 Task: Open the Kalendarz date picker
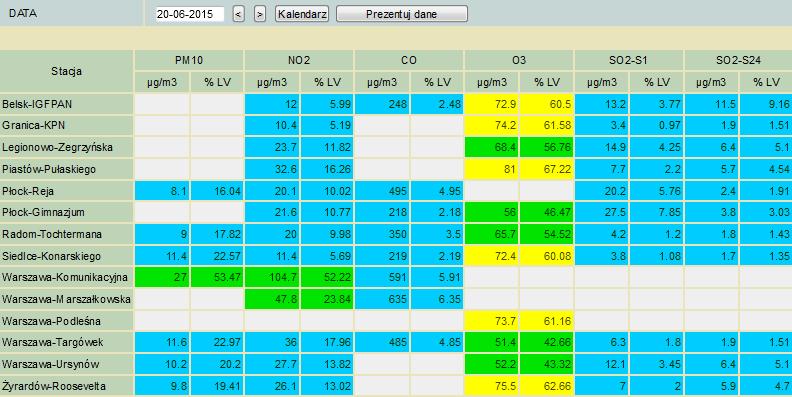[302, 14]
